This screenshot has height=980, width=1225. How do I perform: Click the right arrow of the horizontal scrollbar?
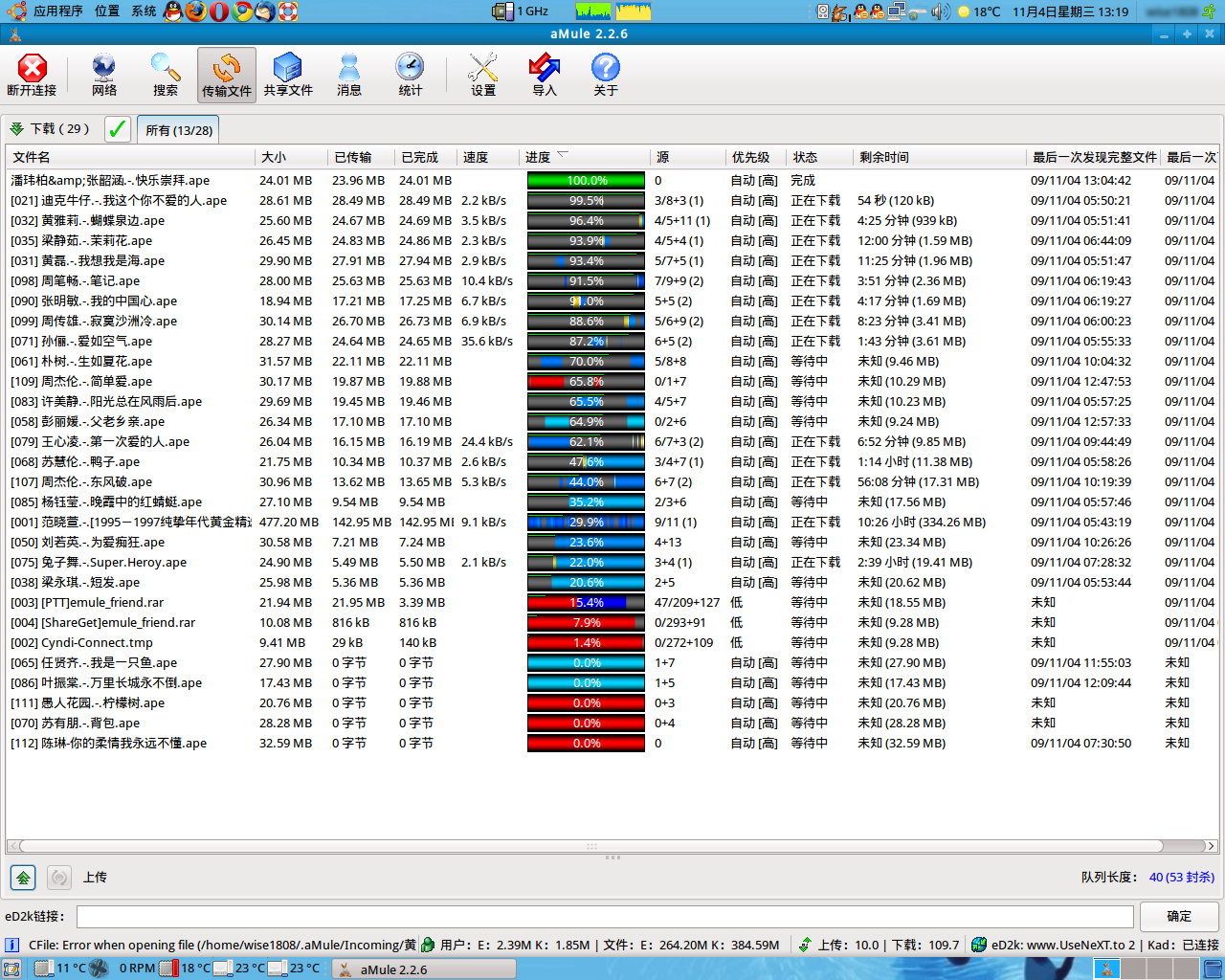1211,846
